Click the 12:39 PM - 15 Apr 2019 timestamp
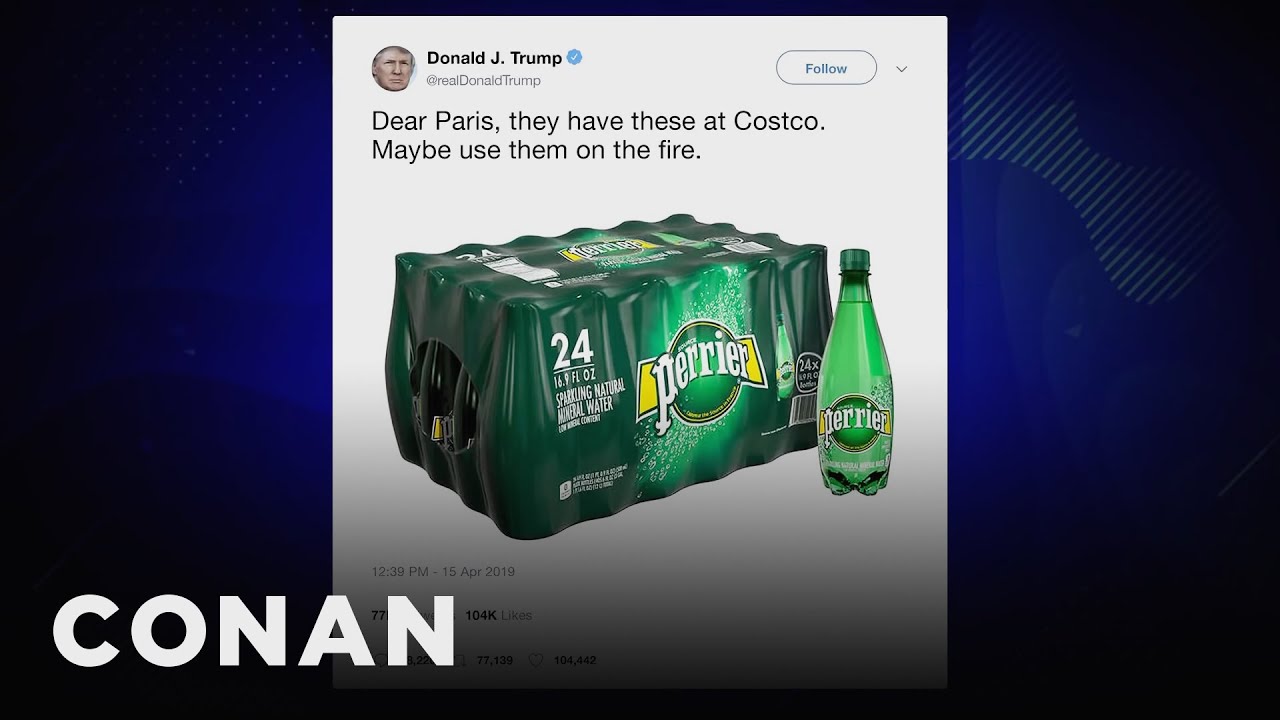This screenshot has width=1280, height=720. click(443, 572)
